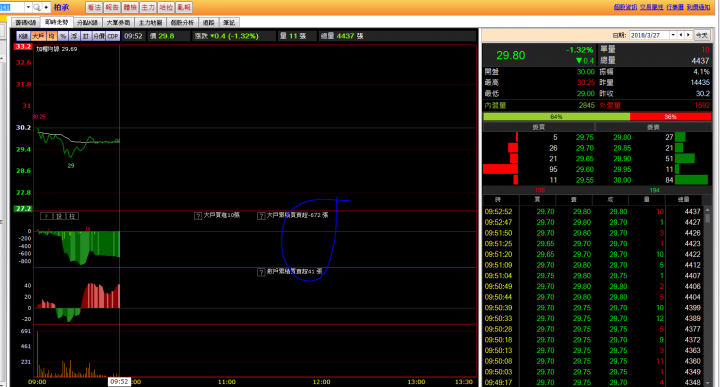Viewport: 720px width, 387px height.
Task: Select the 09:50:33 trade row
Action: tap(592, 318)
